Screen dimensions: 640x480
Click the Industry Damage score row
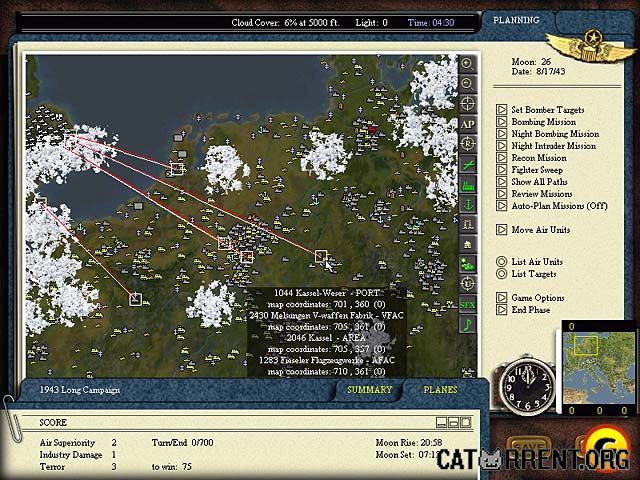[x=78, y=455]
